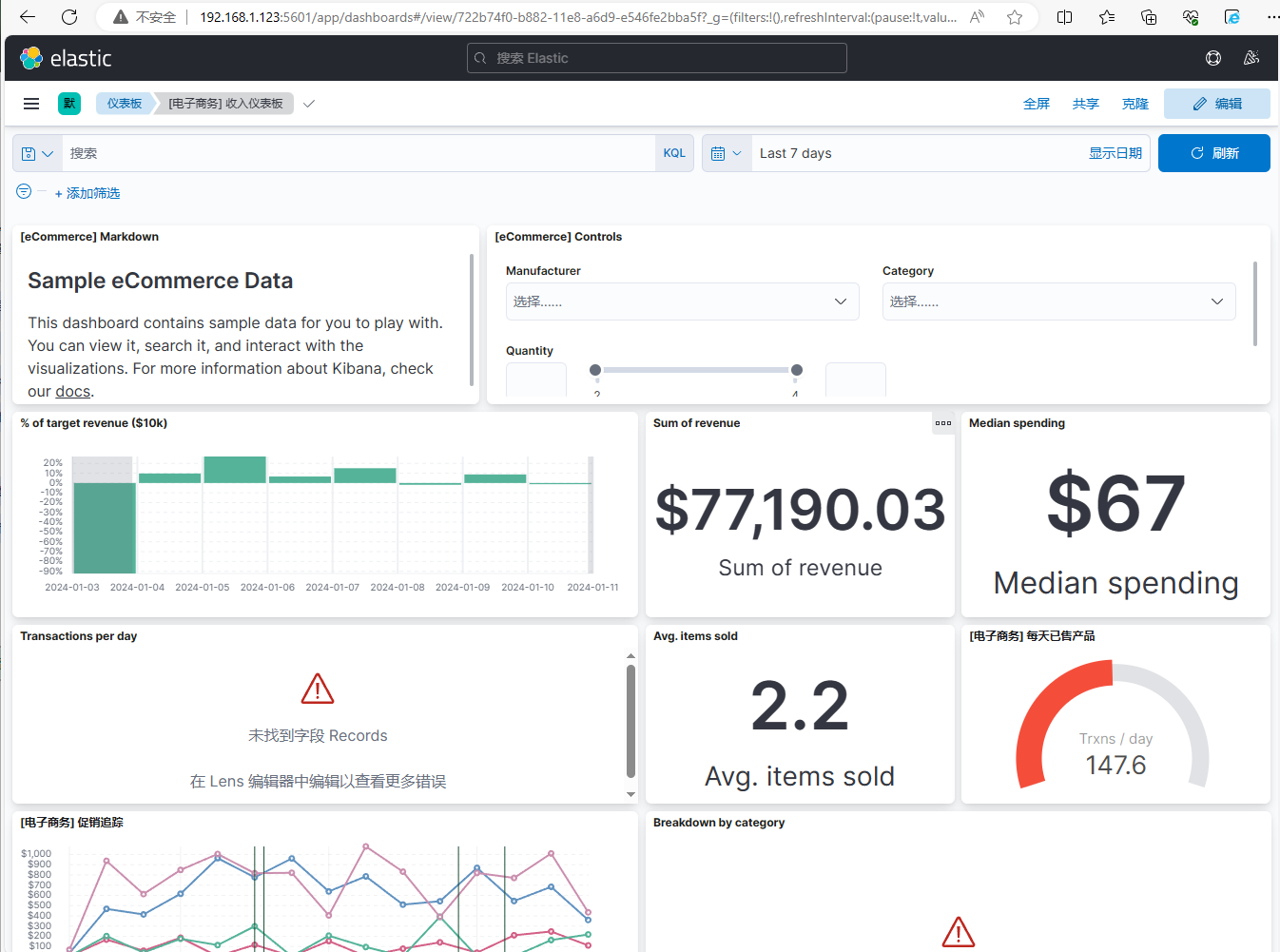
Task: Open the hamburger navigation menu
Action: coord(31,104)
